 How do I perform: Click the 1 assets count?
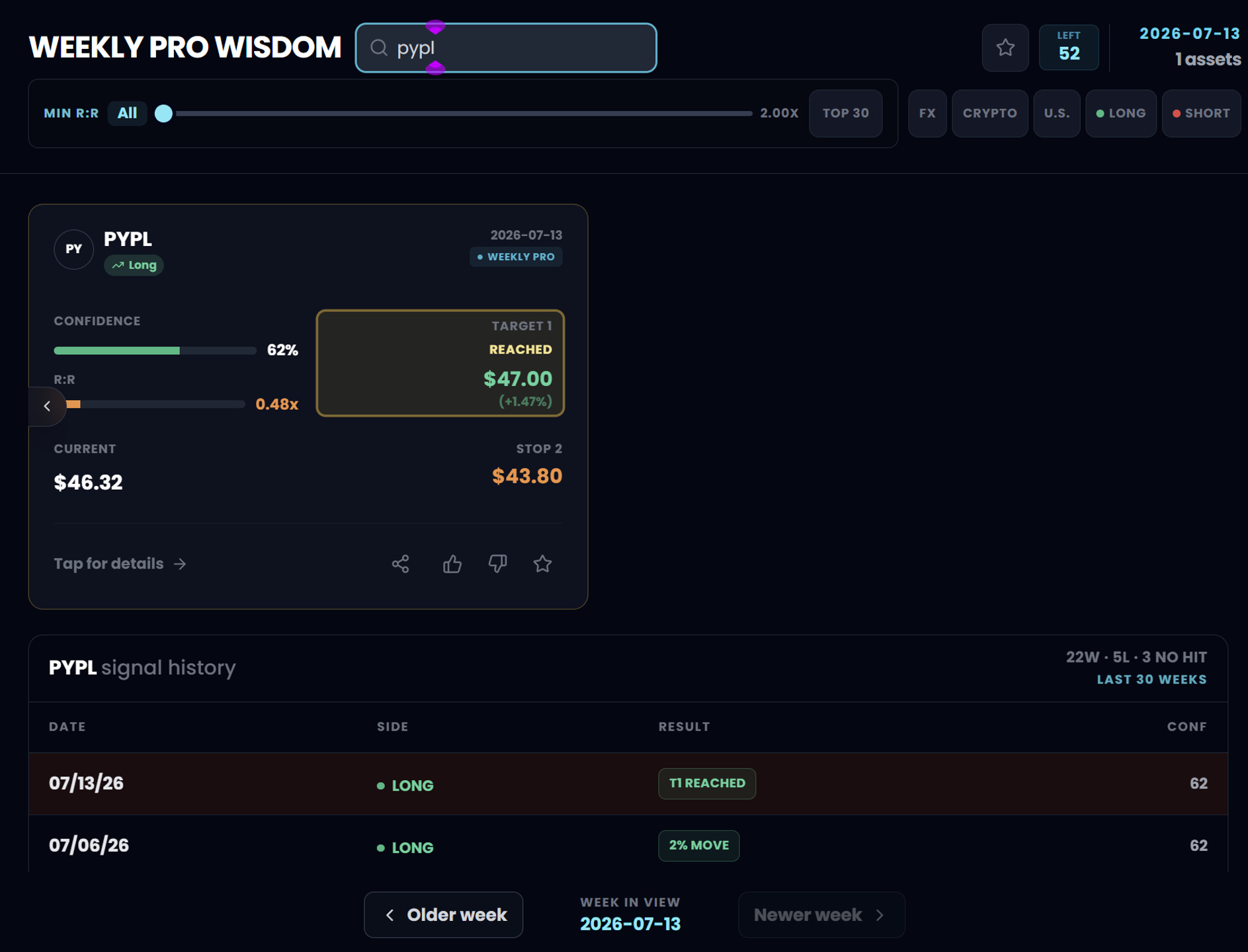tap(1208, 59)
